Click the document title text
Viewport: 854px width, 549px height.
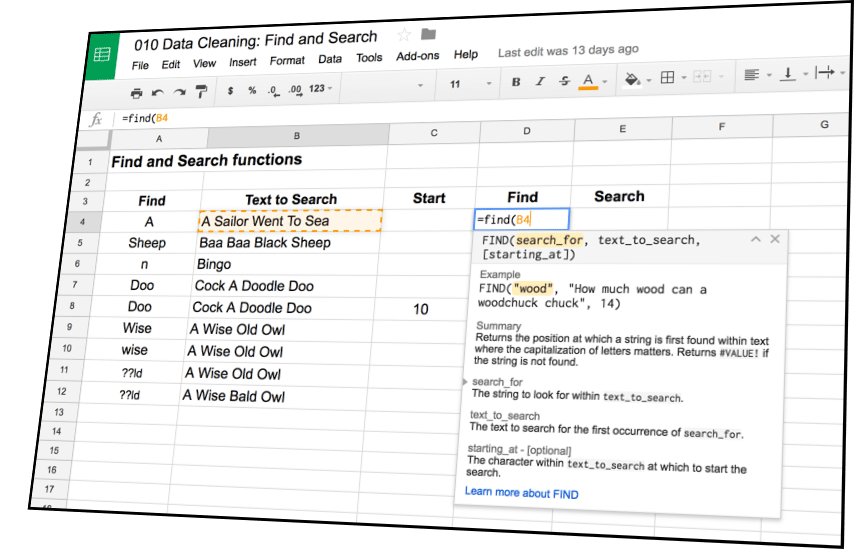(x=255, y=41)
